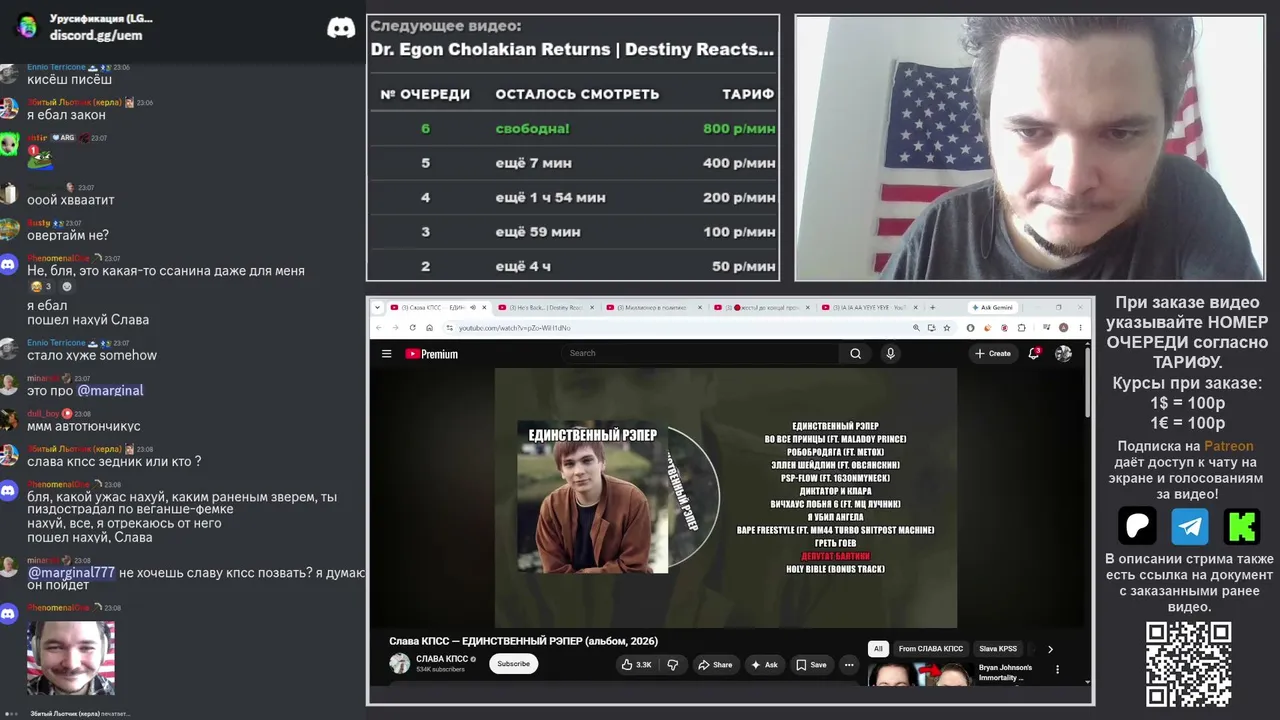Click the YouTube search magnifier button
Image resolution: width=1280 pixels, height=720 pixels.
(855, 353)
